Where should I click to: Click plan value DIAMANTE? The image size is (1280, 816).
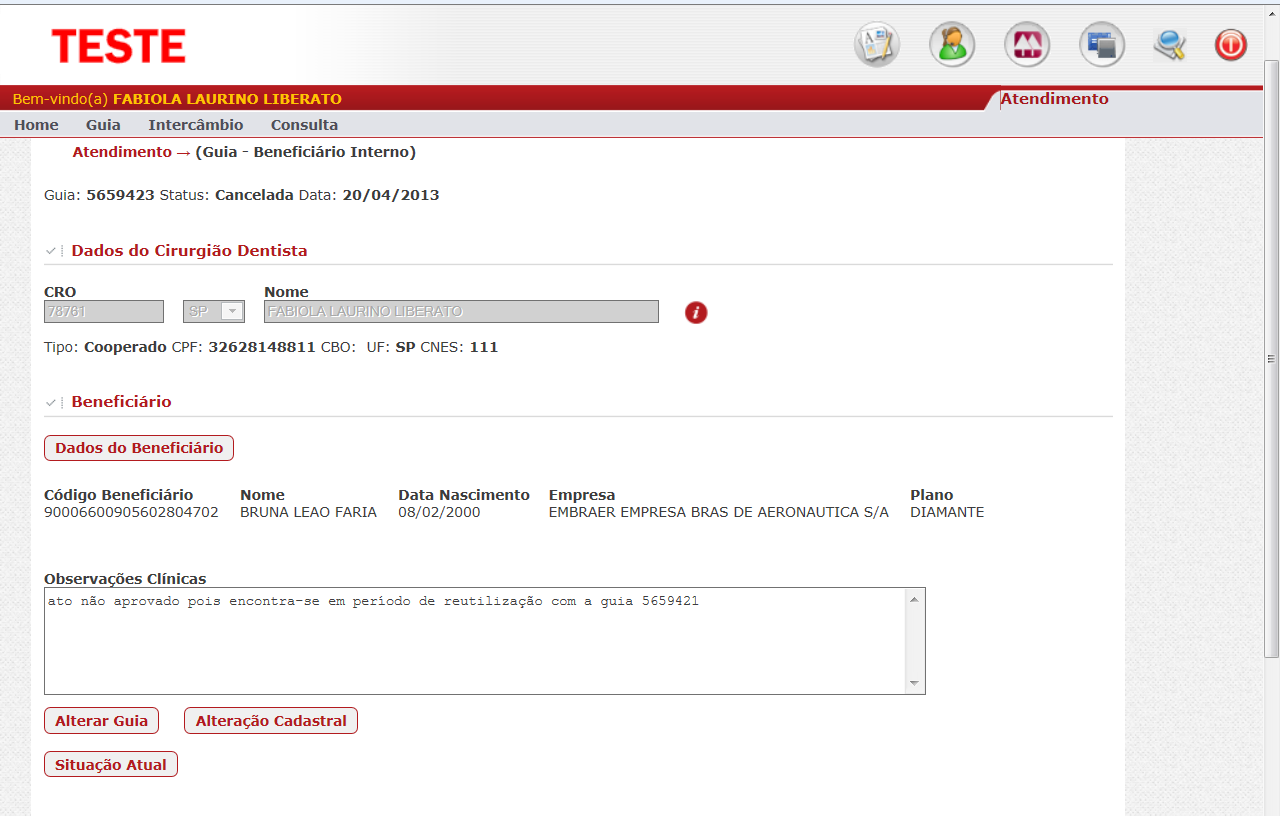(x=947, y=512)
